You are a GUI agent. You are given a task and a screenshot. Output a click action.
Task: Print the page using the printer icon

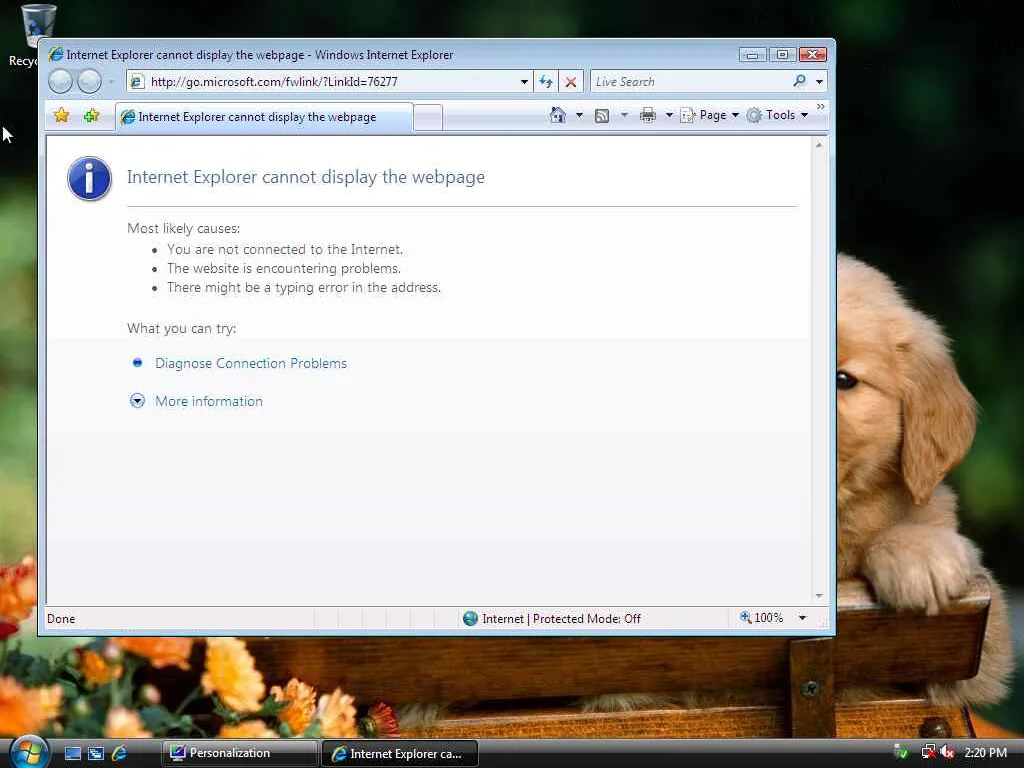[x=648, y=116]
